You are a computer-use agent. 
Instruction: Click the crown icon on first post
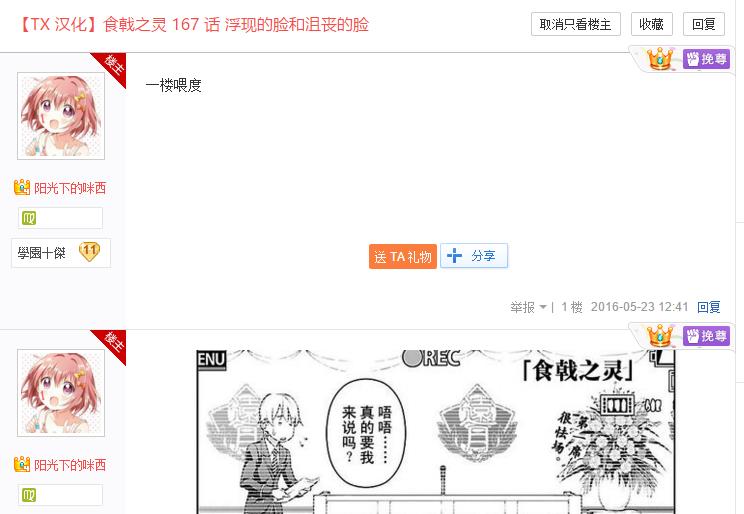tap(660, 59)
